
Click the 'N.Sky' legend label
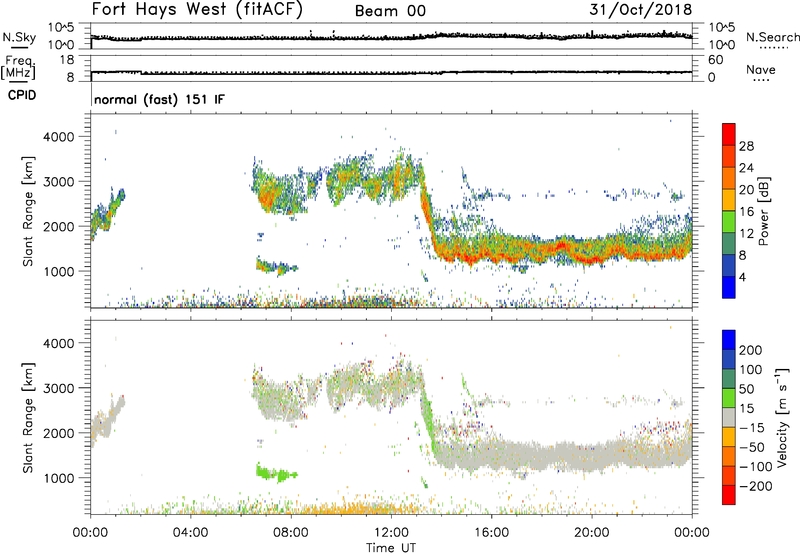[x=19, y=37]
